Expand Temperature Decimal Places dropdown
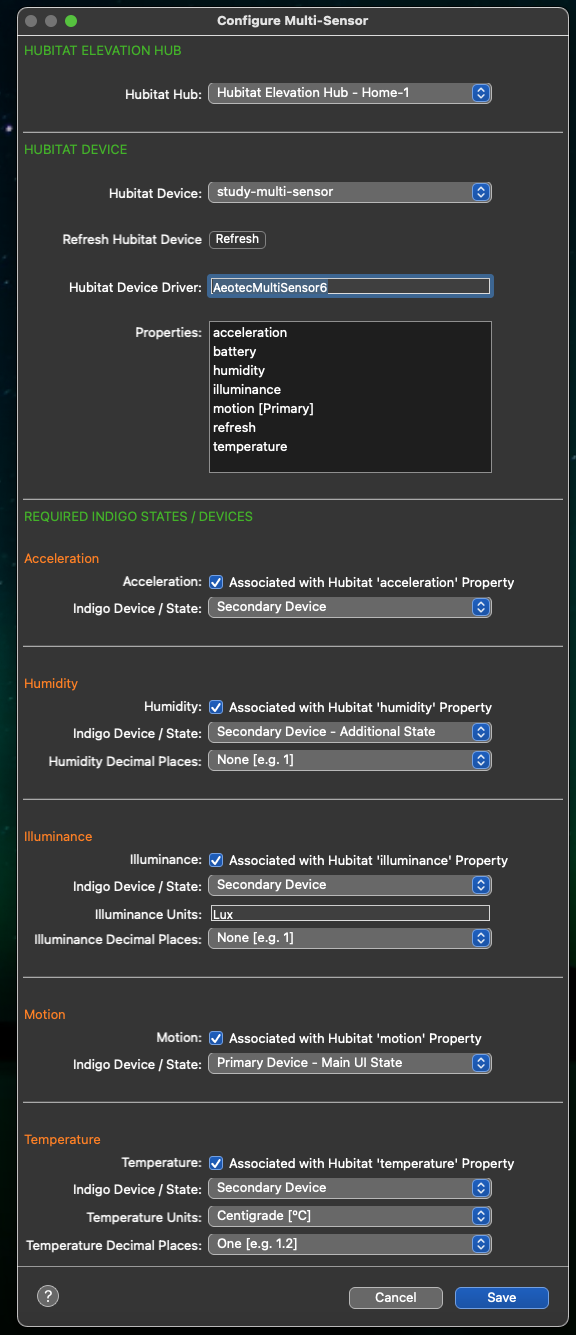576x1335 pixels. click(x=350, y=1244)
